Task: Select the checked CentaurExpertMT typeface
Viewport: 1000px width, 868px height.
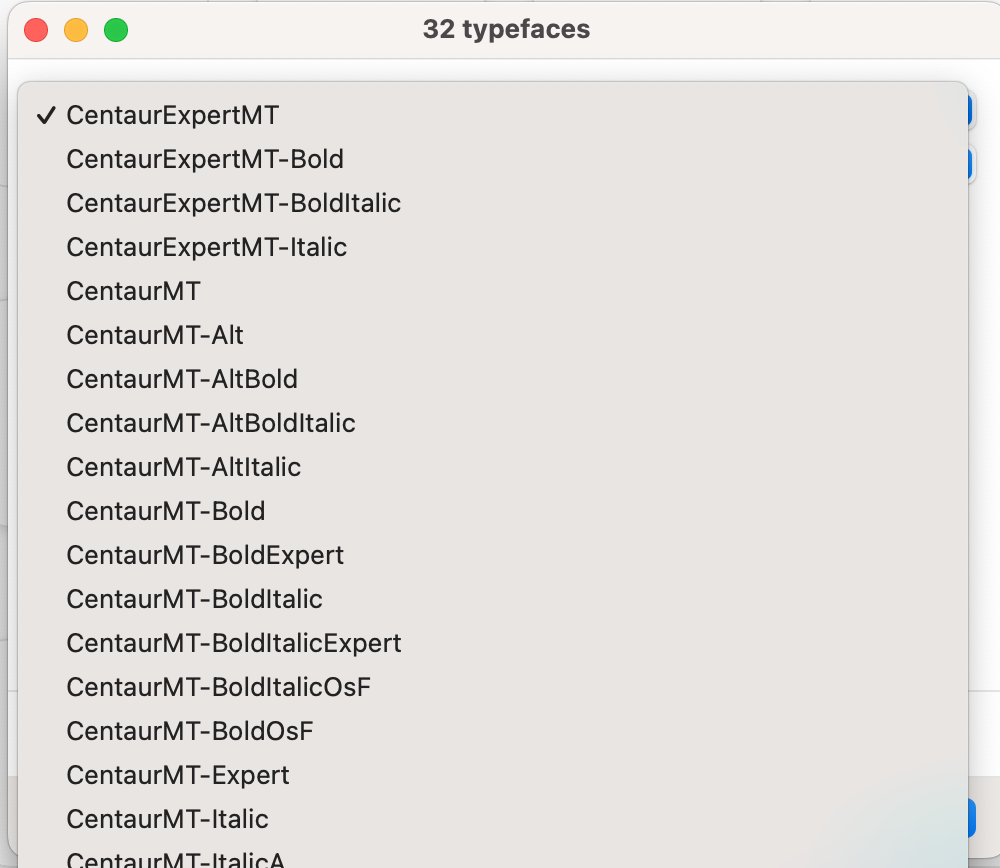Action: point(172,115)
